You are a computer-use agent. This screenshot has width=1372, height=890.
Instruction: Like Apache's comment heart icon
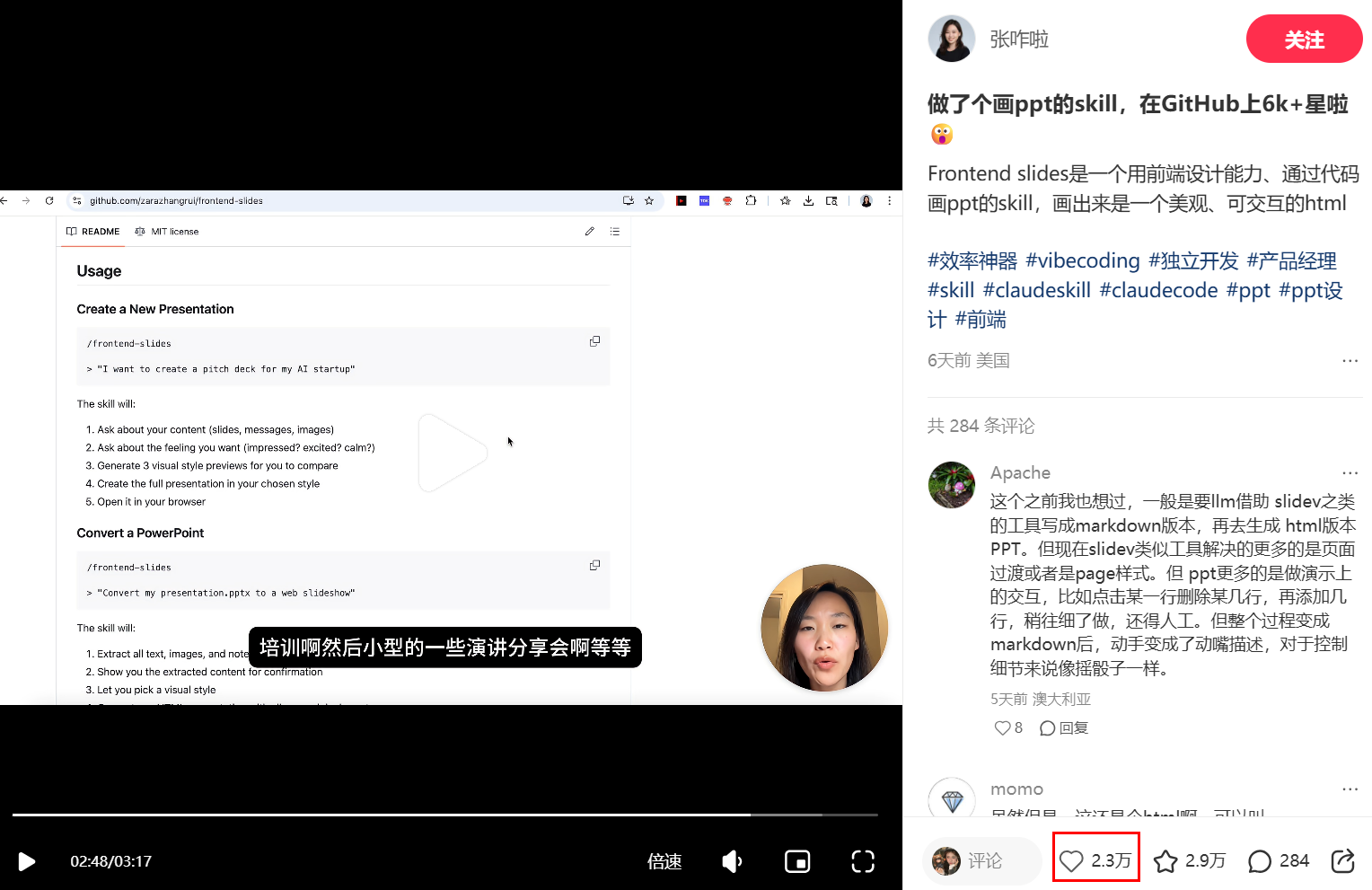[1002, 728]
